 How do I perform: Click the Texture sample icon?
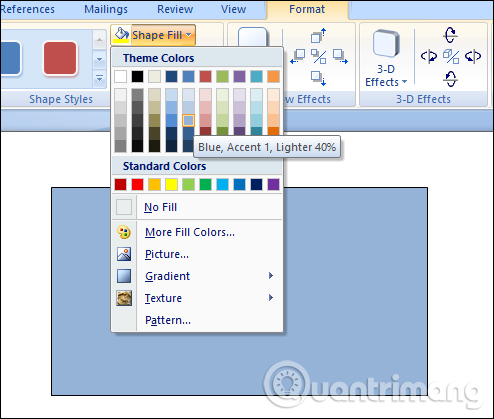click(124, 298)
